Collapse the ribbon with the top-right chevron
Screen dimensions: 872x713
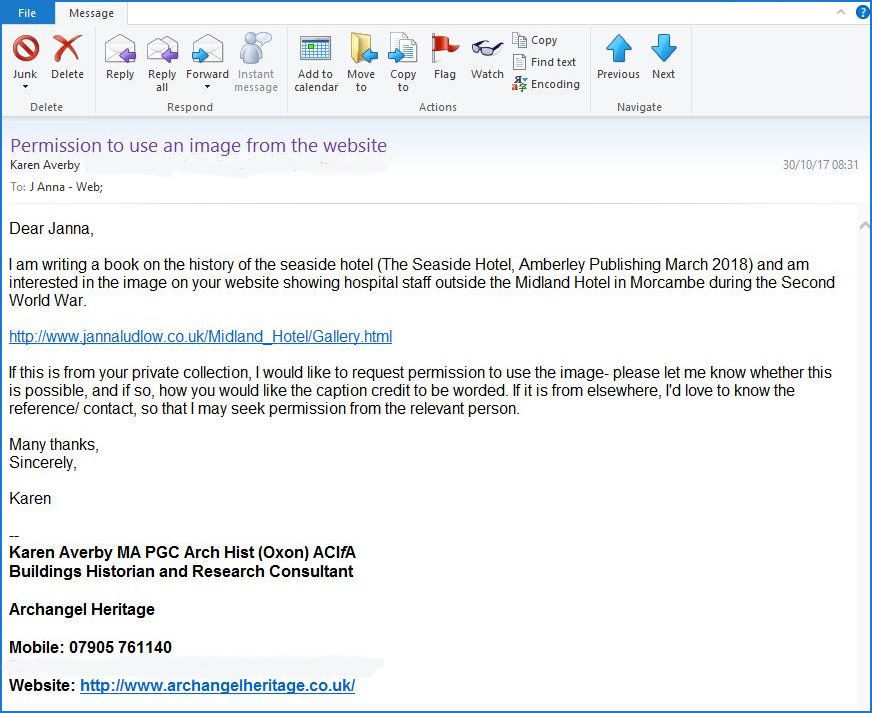841,12
